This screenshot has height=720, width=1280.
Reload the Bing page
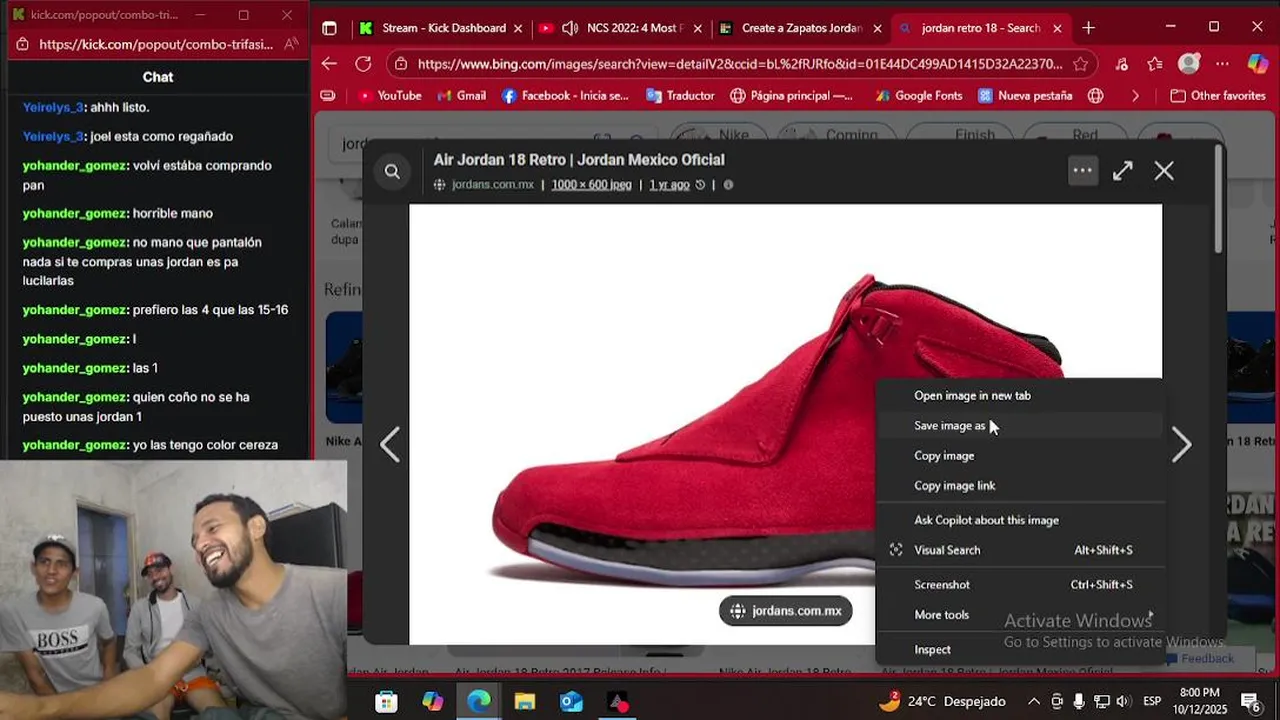pos(363,64)
